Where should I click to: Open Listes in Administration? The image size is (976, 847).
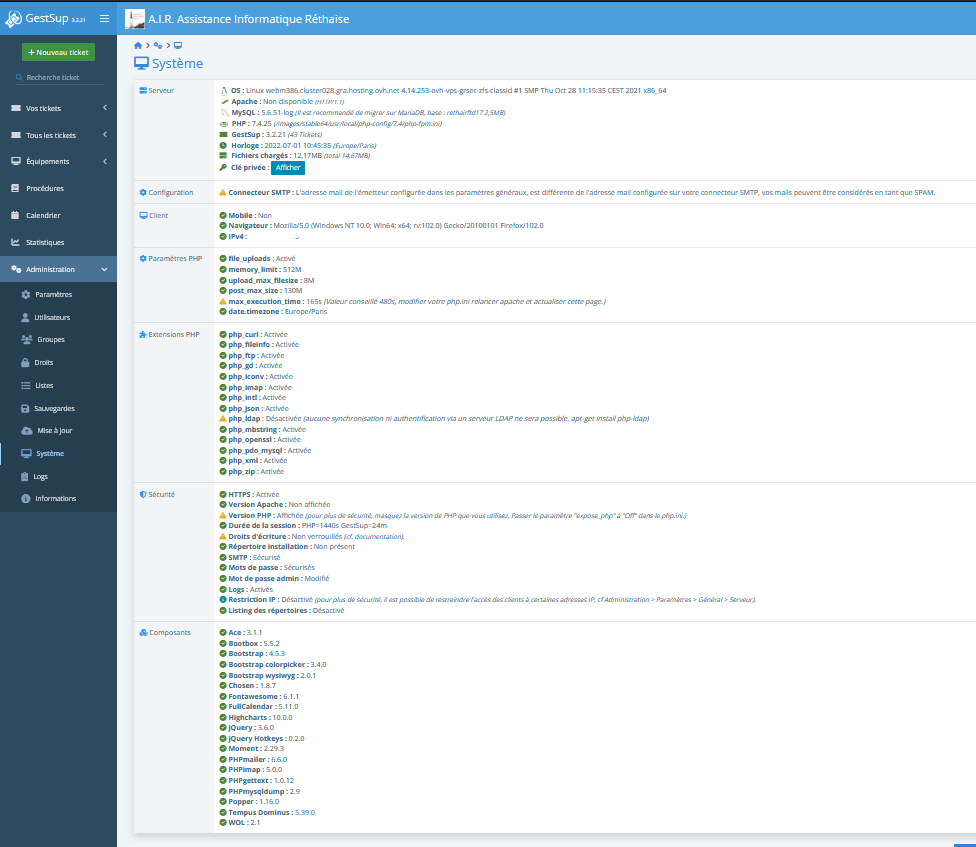(x=44, y=385)
